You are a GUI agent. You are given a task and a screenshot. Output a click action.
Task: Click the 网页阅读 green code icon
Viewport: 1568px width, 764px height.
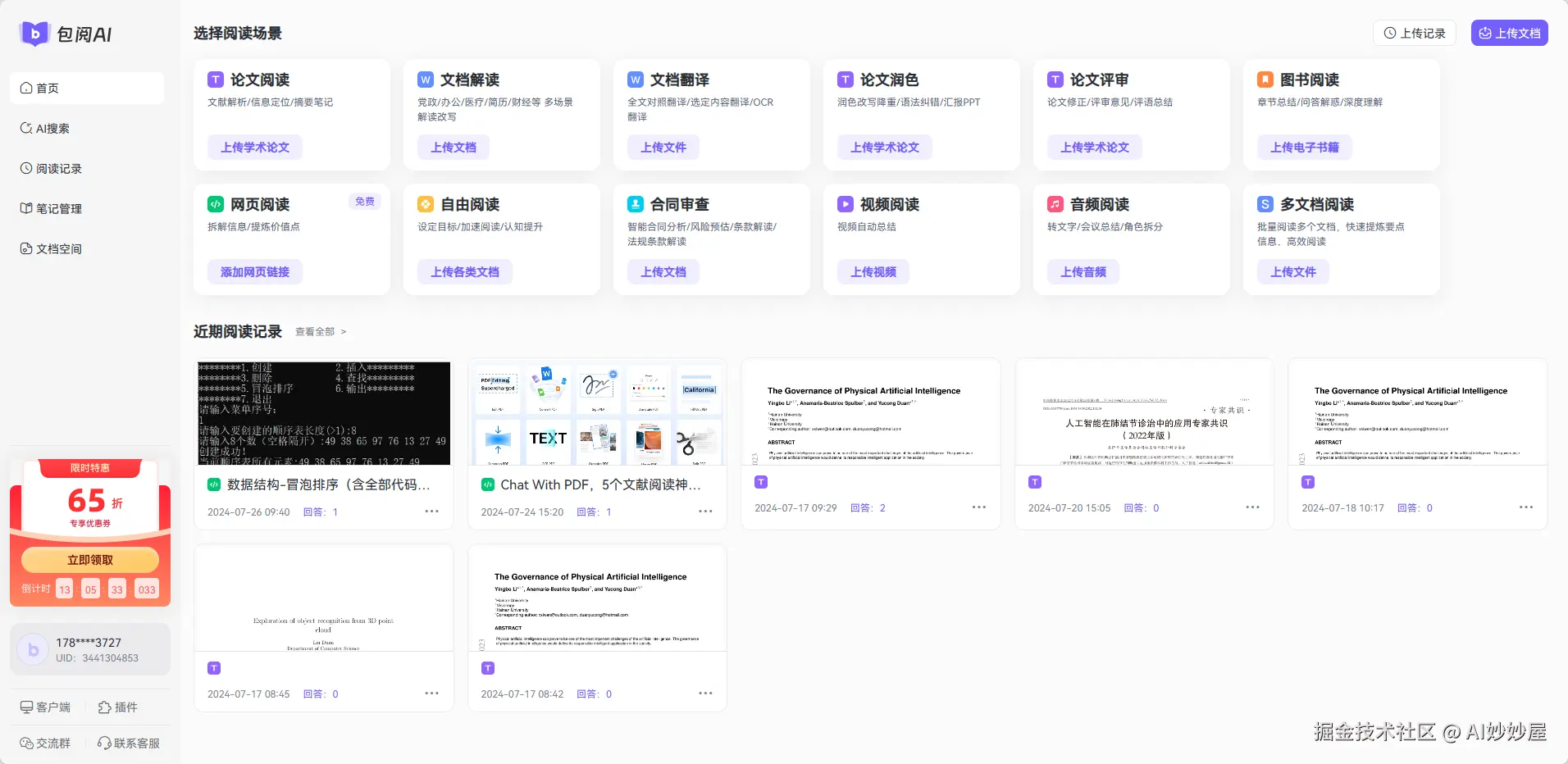216,204
